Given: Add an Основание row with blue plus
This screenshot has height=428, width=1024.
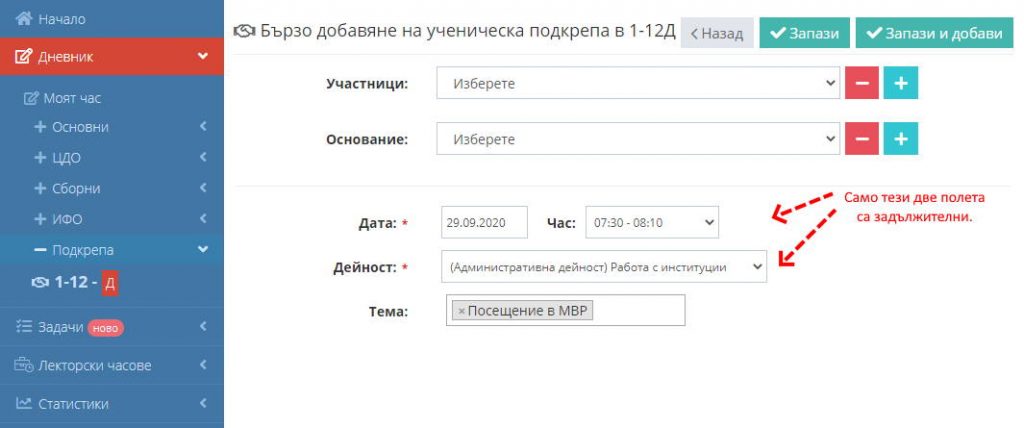Looking at the screenshot, I should click(x=901, y=139).
